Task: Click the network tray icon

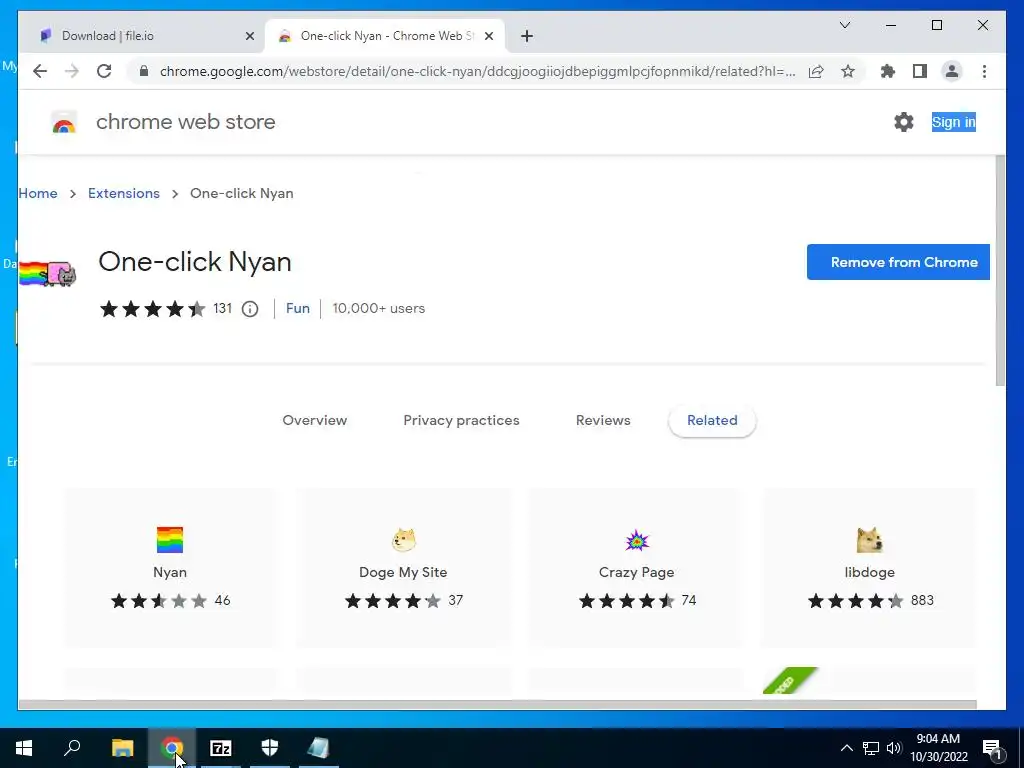Action: point(871,748)
